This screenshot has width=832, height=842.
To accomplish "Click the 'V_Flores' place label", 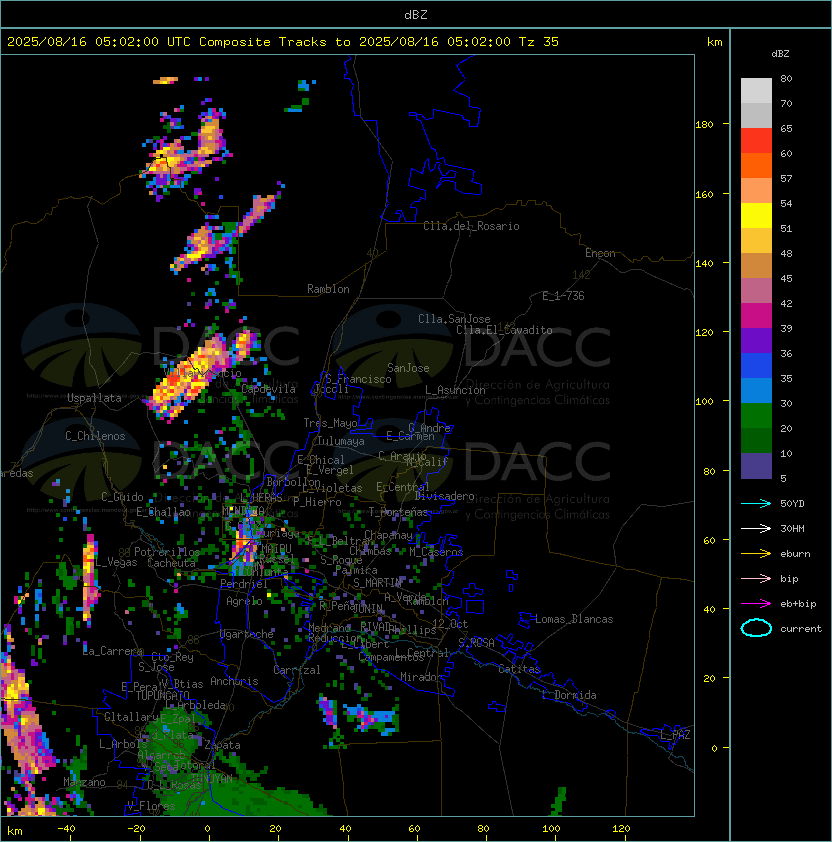I will [x=151, y=806].
